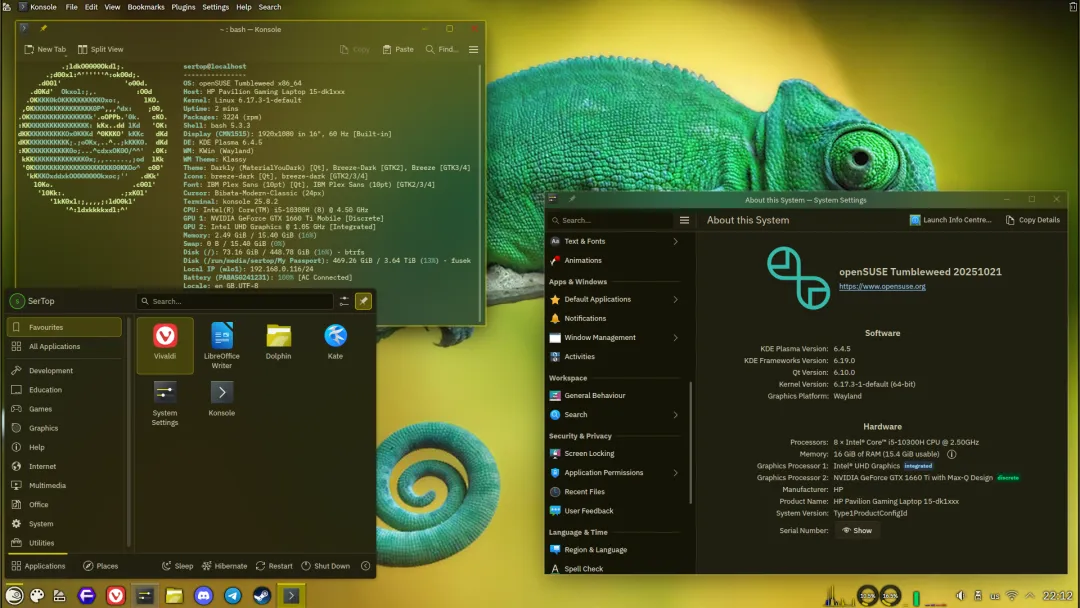
Task: Open Konsole hamburger menu
Action: click(x=473, y=50)
